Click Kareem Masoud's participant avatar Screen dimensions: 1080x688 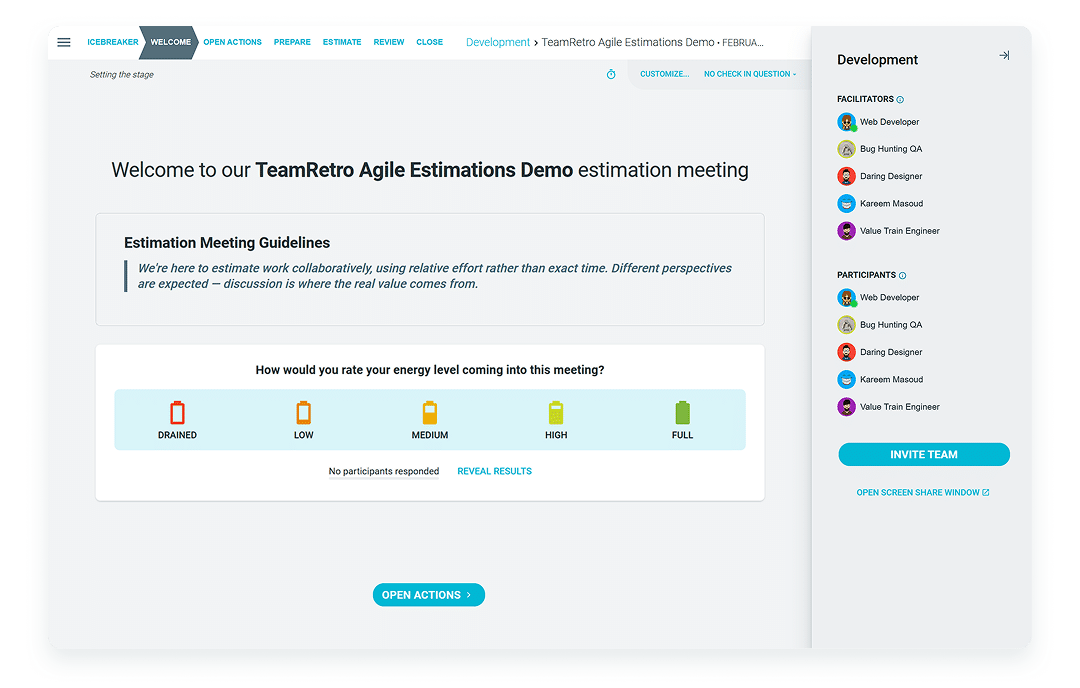pos(845,379)
